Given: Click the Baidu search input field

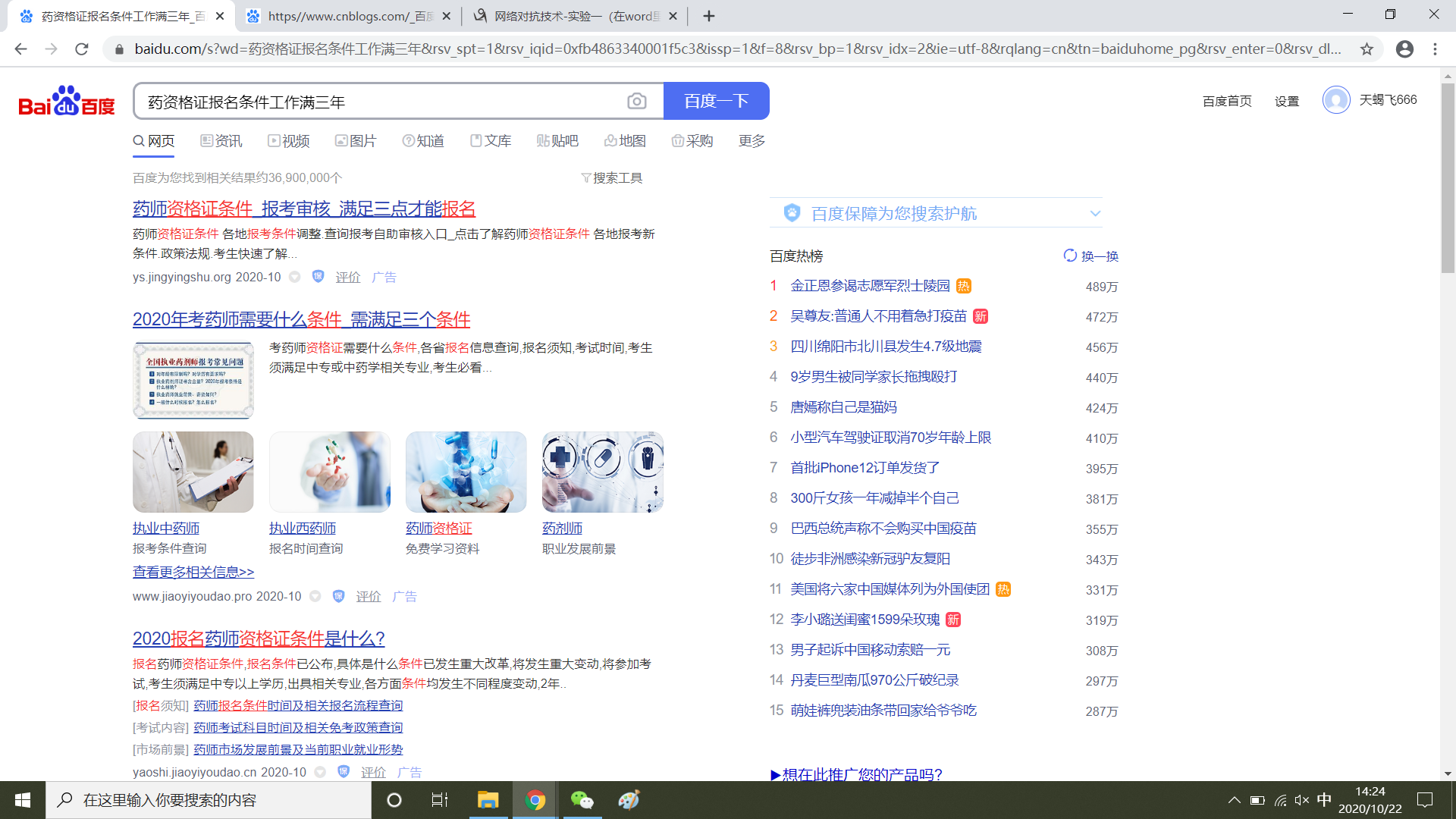Looking at the screenshot, I should coord(379,102).
